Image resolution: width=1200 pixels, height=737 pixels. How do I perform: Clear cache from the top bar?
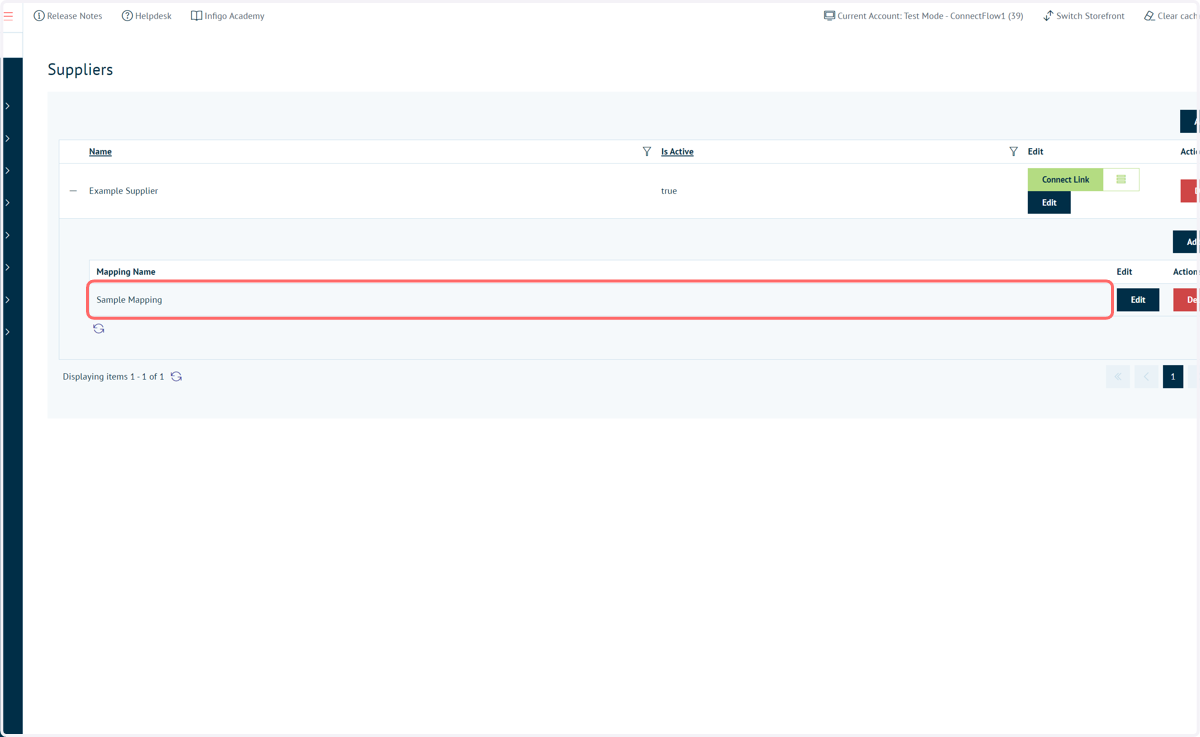click(1170, 16)
